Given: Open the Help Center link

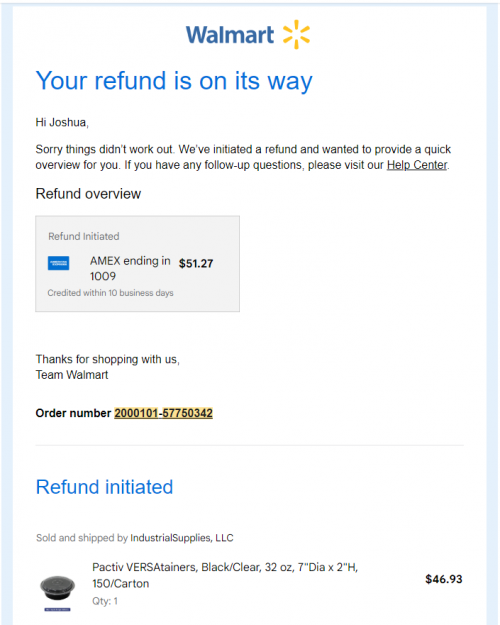Looking at the screenshot, I should pyautogui.click(x=417, y=165).
